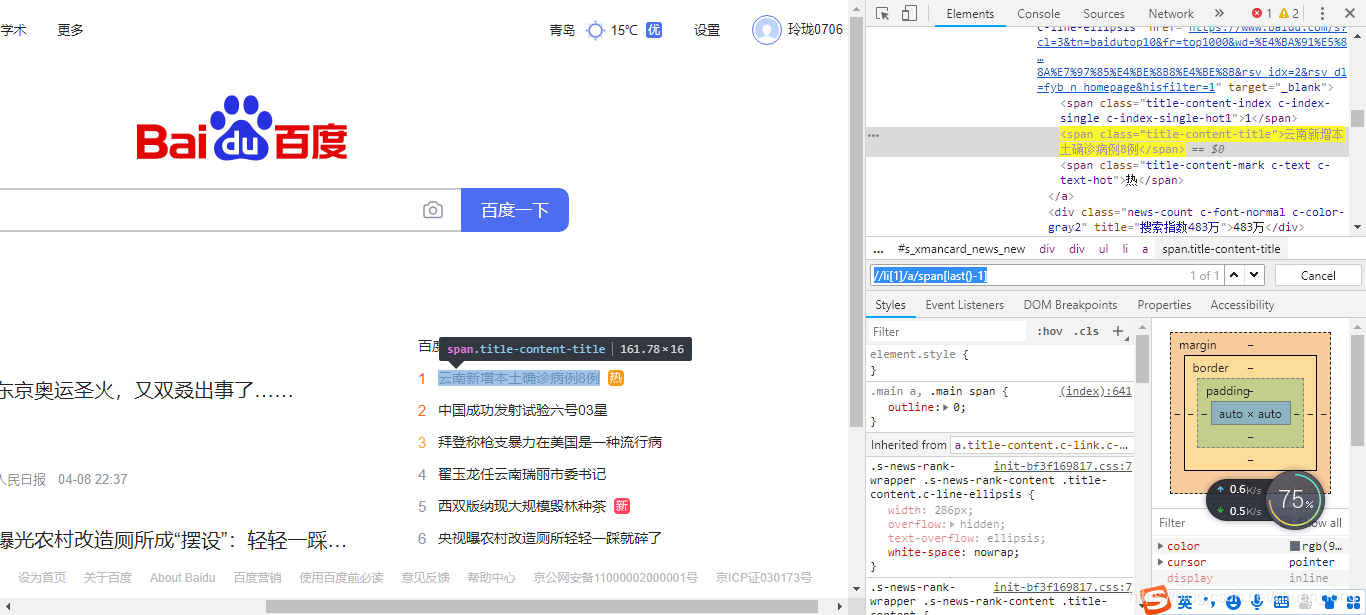This screenshot has width=1366, height=615.
Task: Click Elements panel scroll-down arrow
Action: pos(1357,227)
